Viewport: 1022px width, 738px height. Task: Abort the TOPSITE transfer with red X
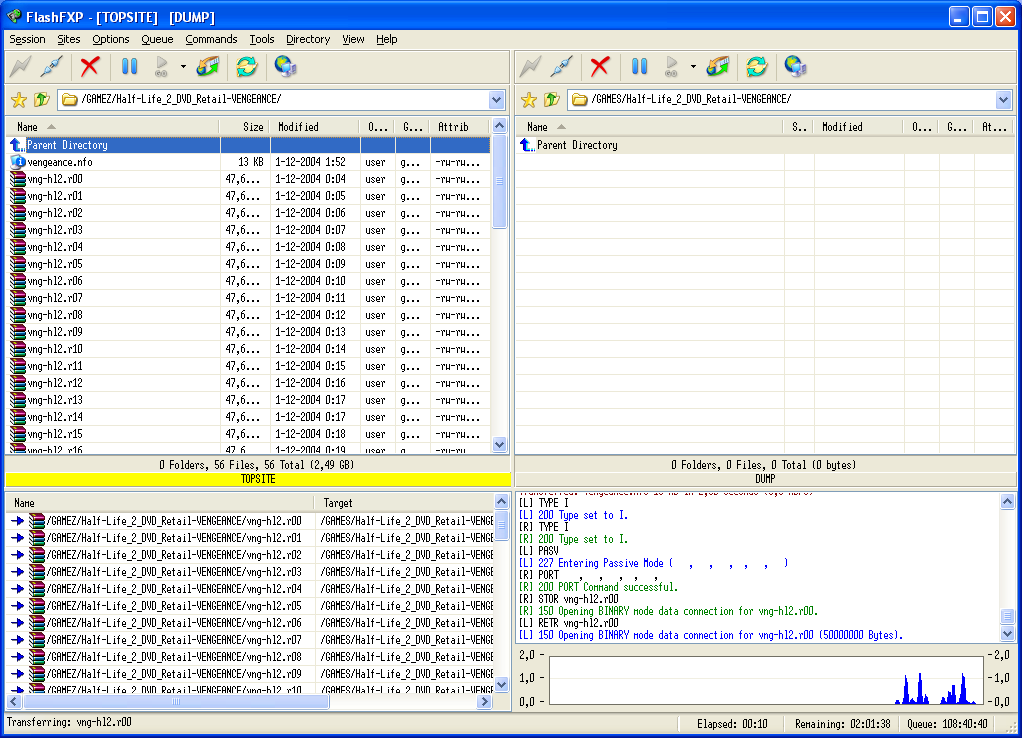click(x=90, y=66)
